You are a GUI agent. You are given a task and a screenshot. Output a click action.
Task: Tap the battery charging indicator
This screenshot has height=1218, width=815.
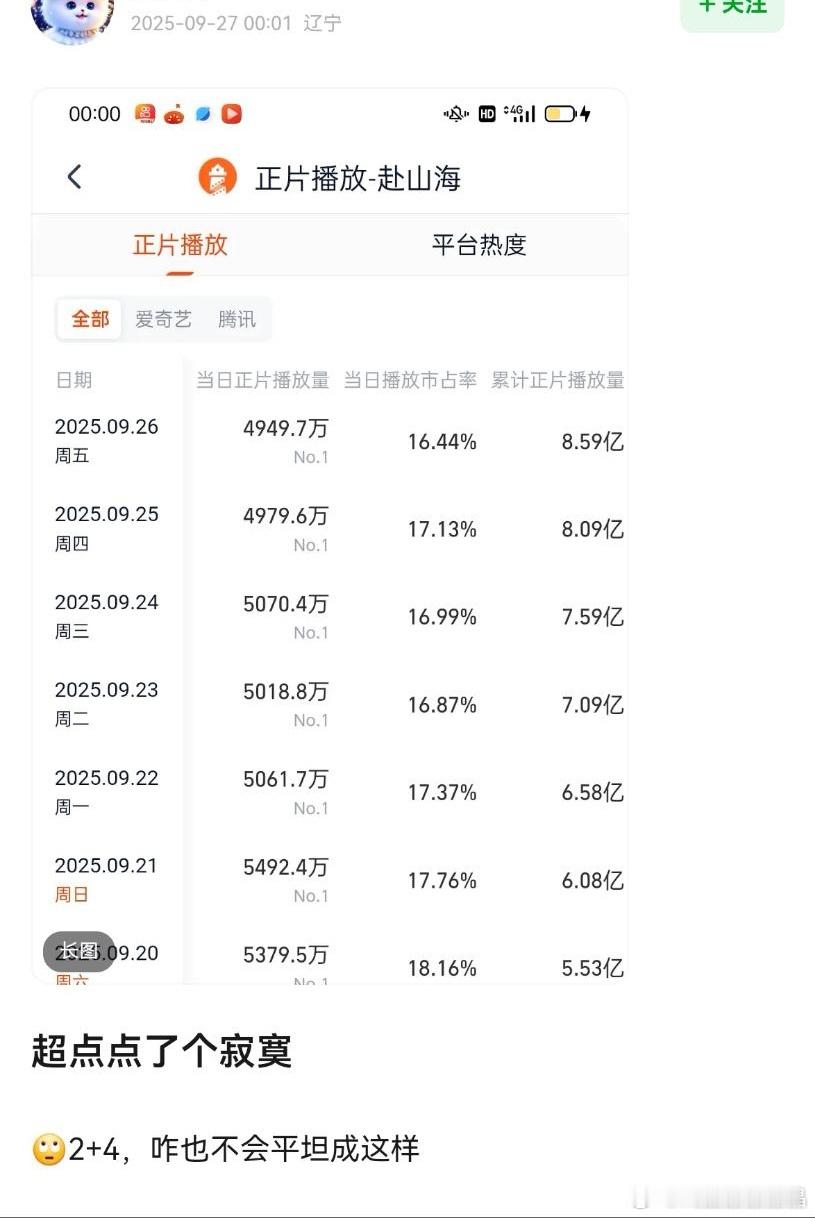(567, 114)
